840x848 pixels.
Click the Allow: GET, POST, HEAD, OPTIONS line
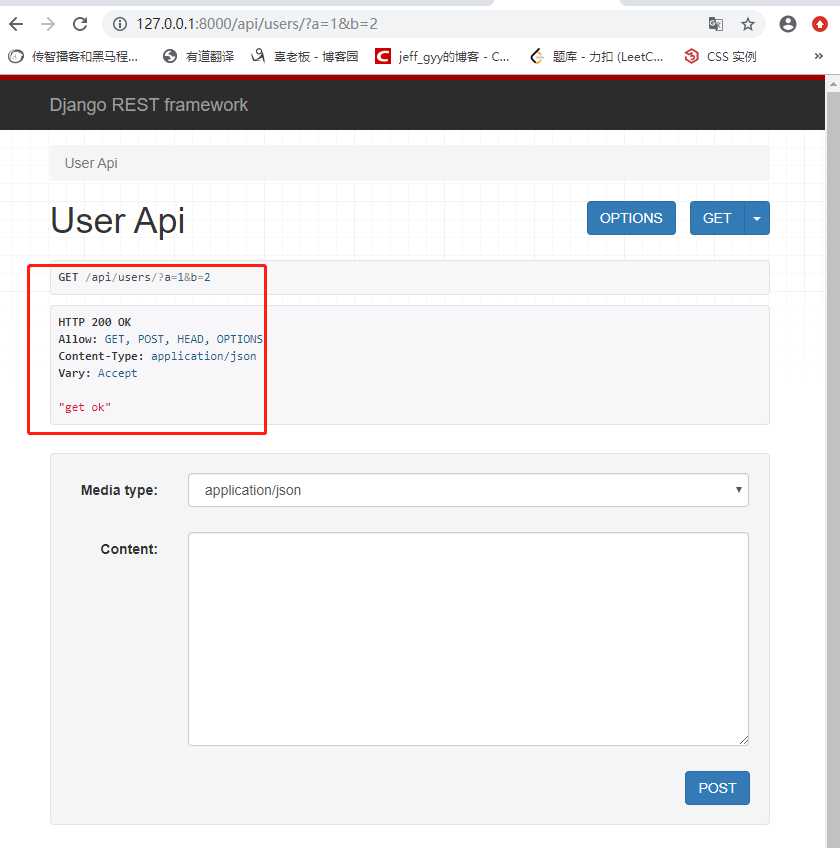[161, 339]
